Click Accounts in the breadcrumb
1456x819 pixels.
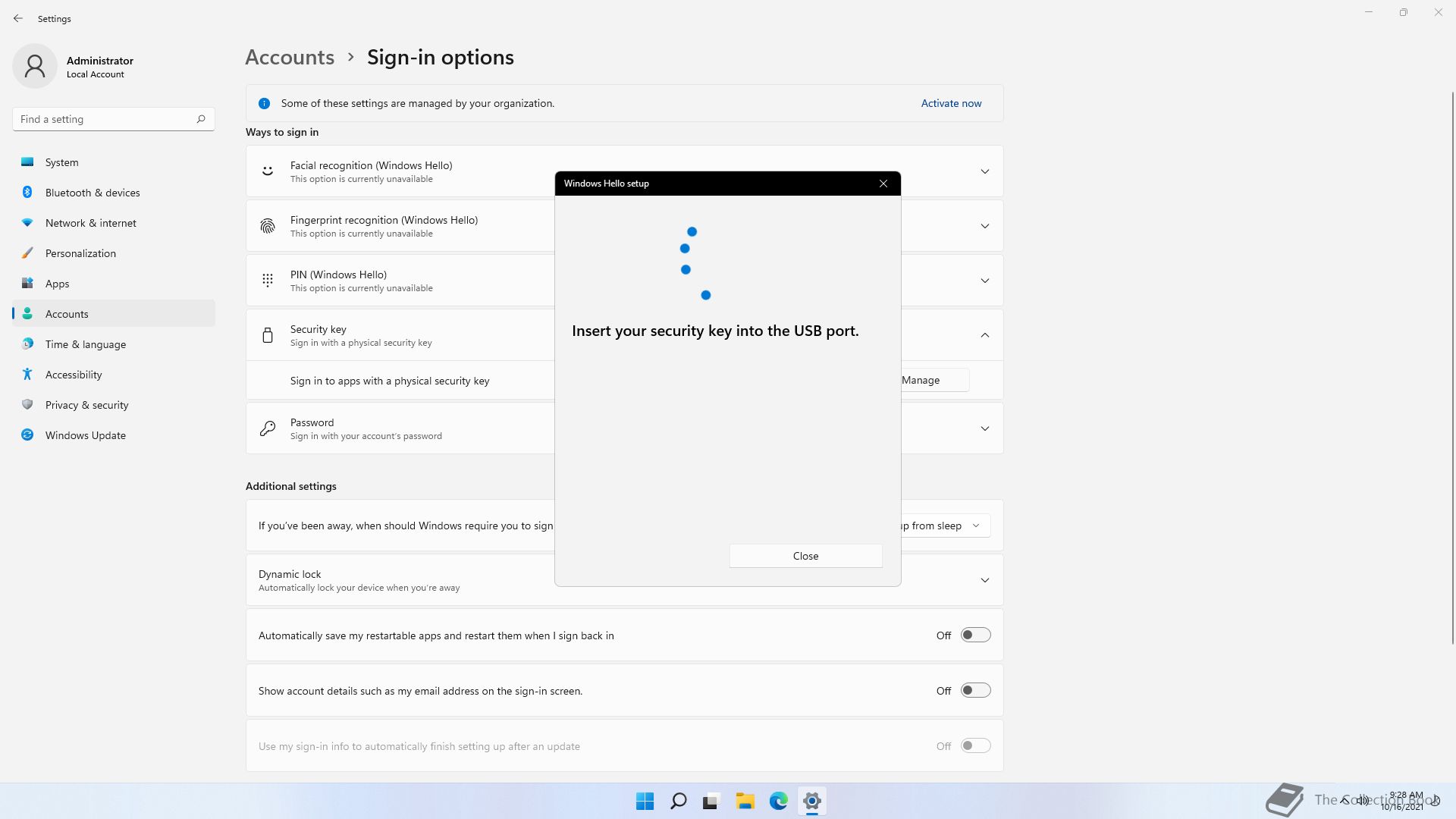point(290,57)
